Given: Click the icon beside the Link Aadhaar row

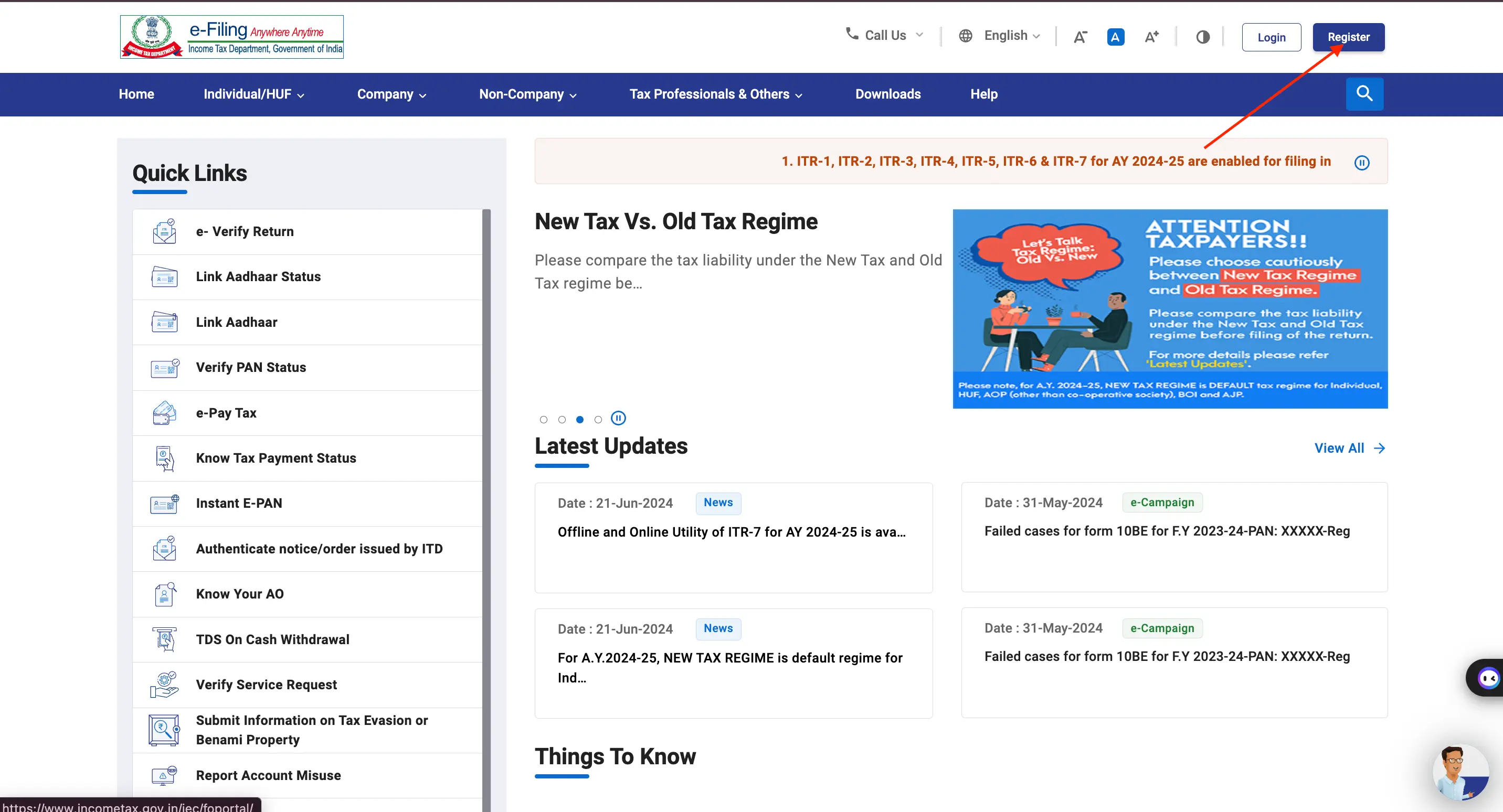Looking at the screenshot, I should click(165, 322).
